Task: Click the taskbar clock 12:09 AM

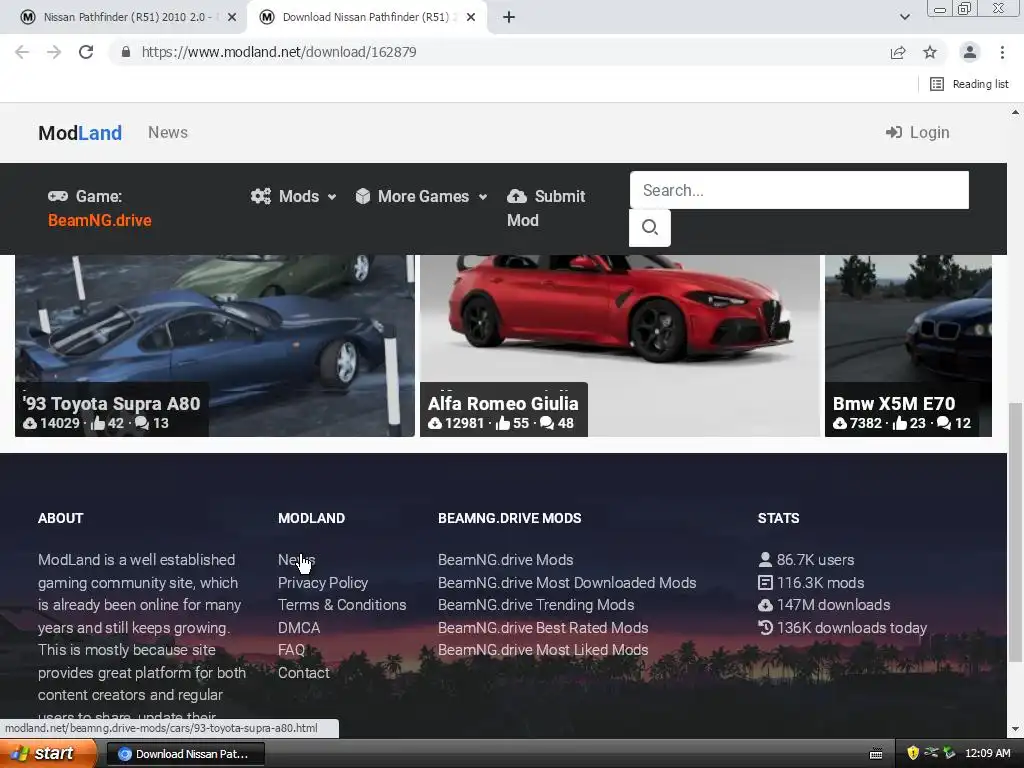Action: (987, 754)
